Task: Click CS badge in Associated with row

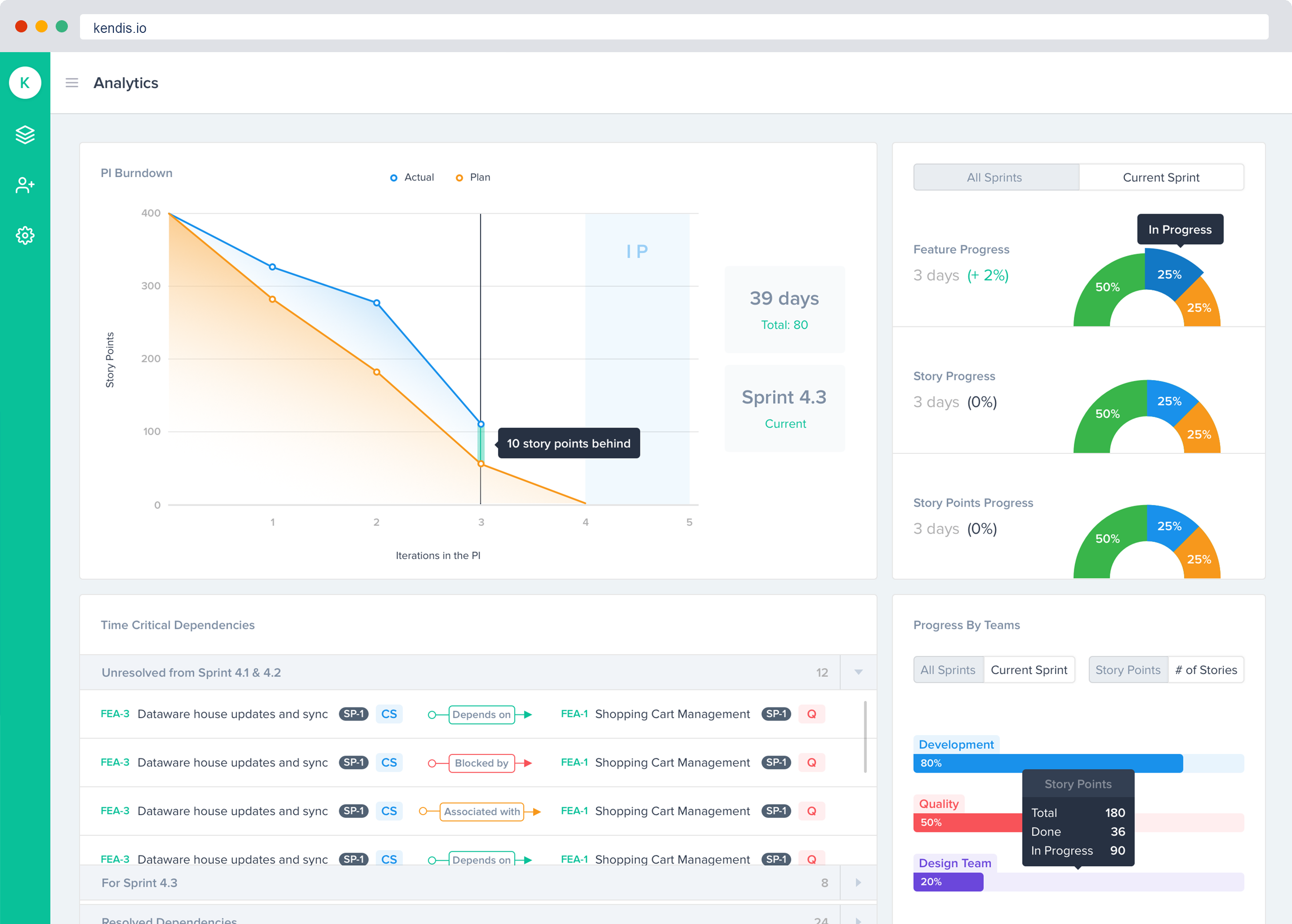Action: (x=389, y=811)
